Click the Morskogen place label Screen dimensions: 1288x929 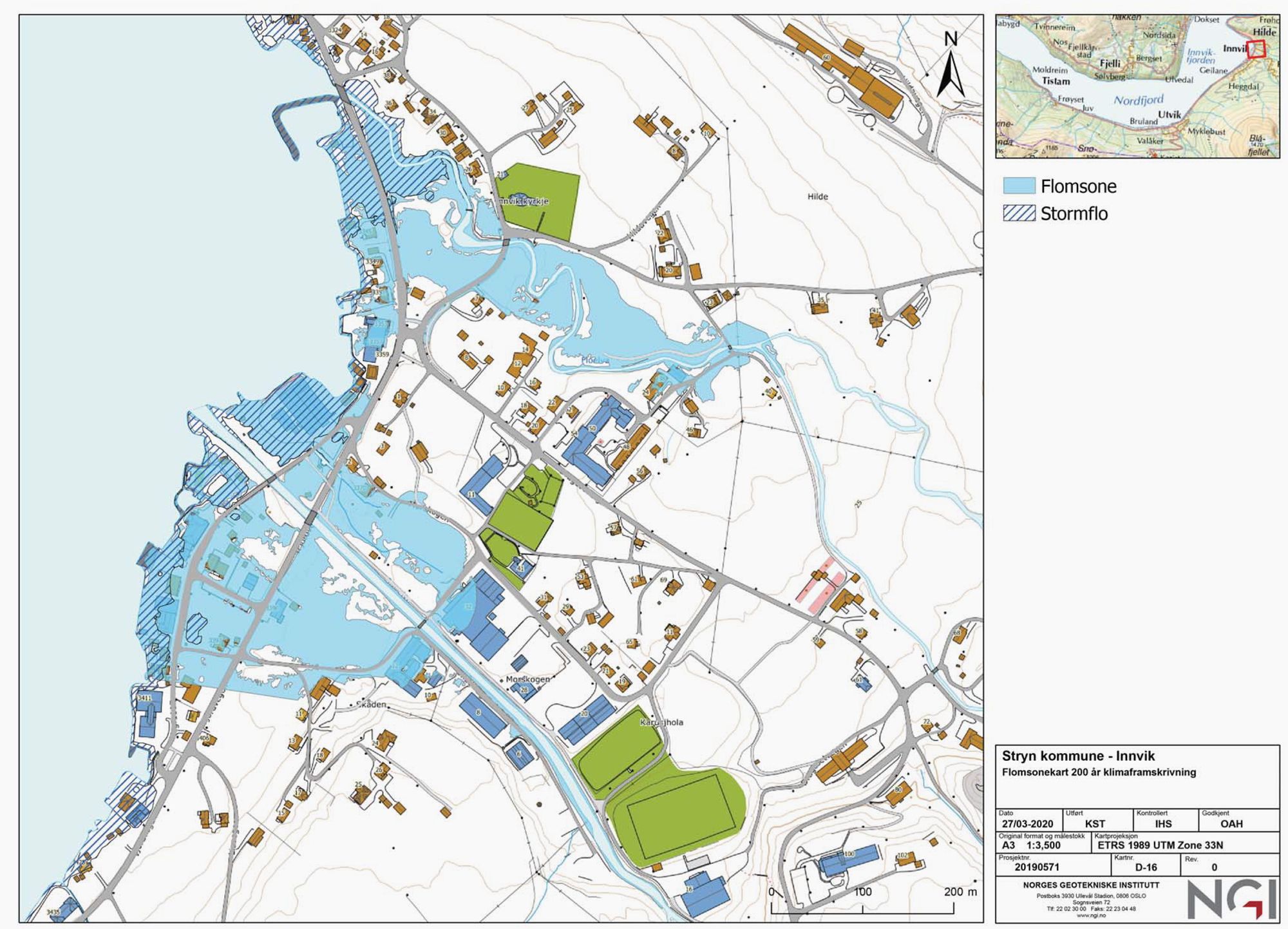(527, 680)
